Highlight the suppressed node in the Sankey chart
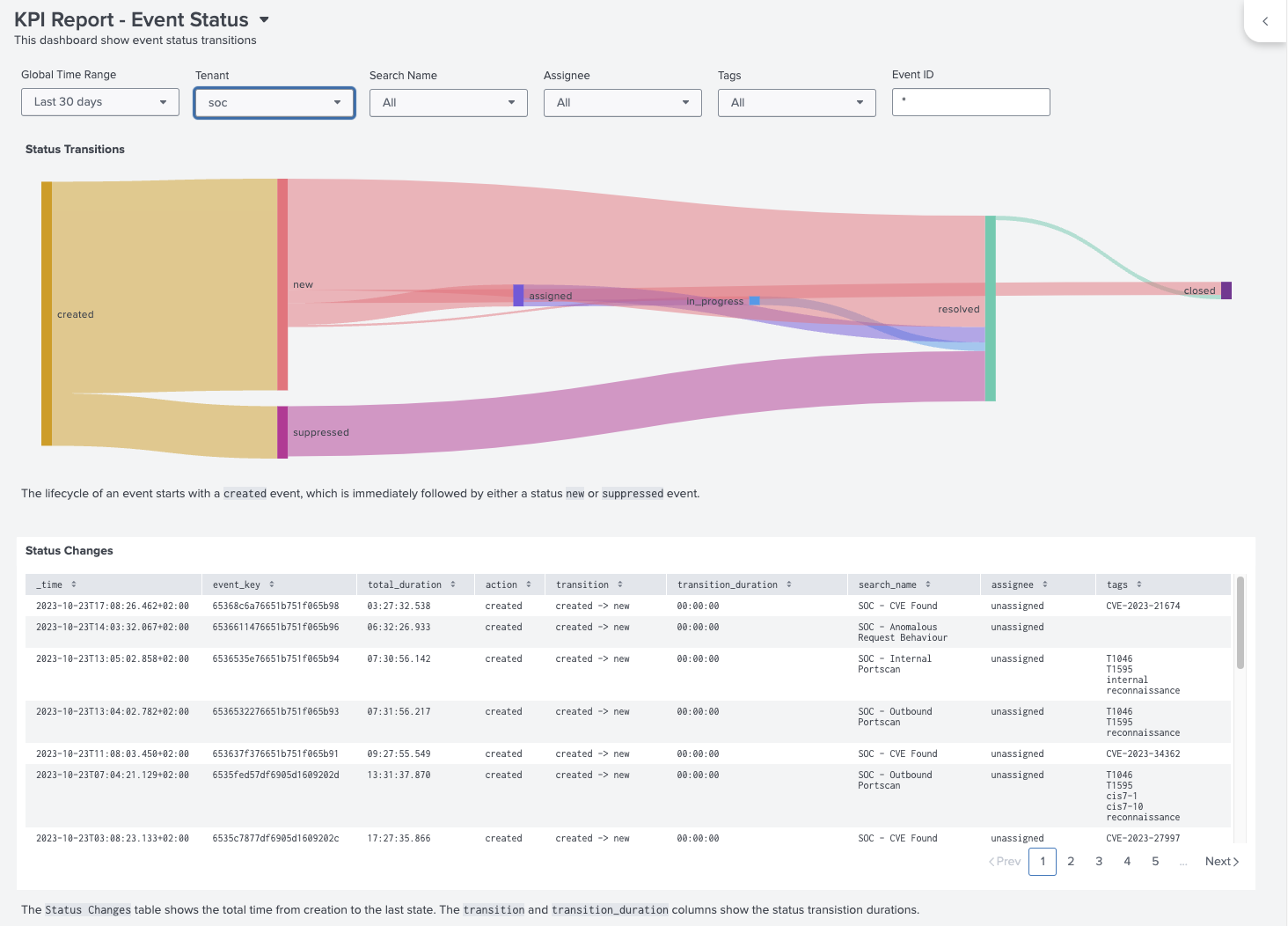 coord(282,431)
